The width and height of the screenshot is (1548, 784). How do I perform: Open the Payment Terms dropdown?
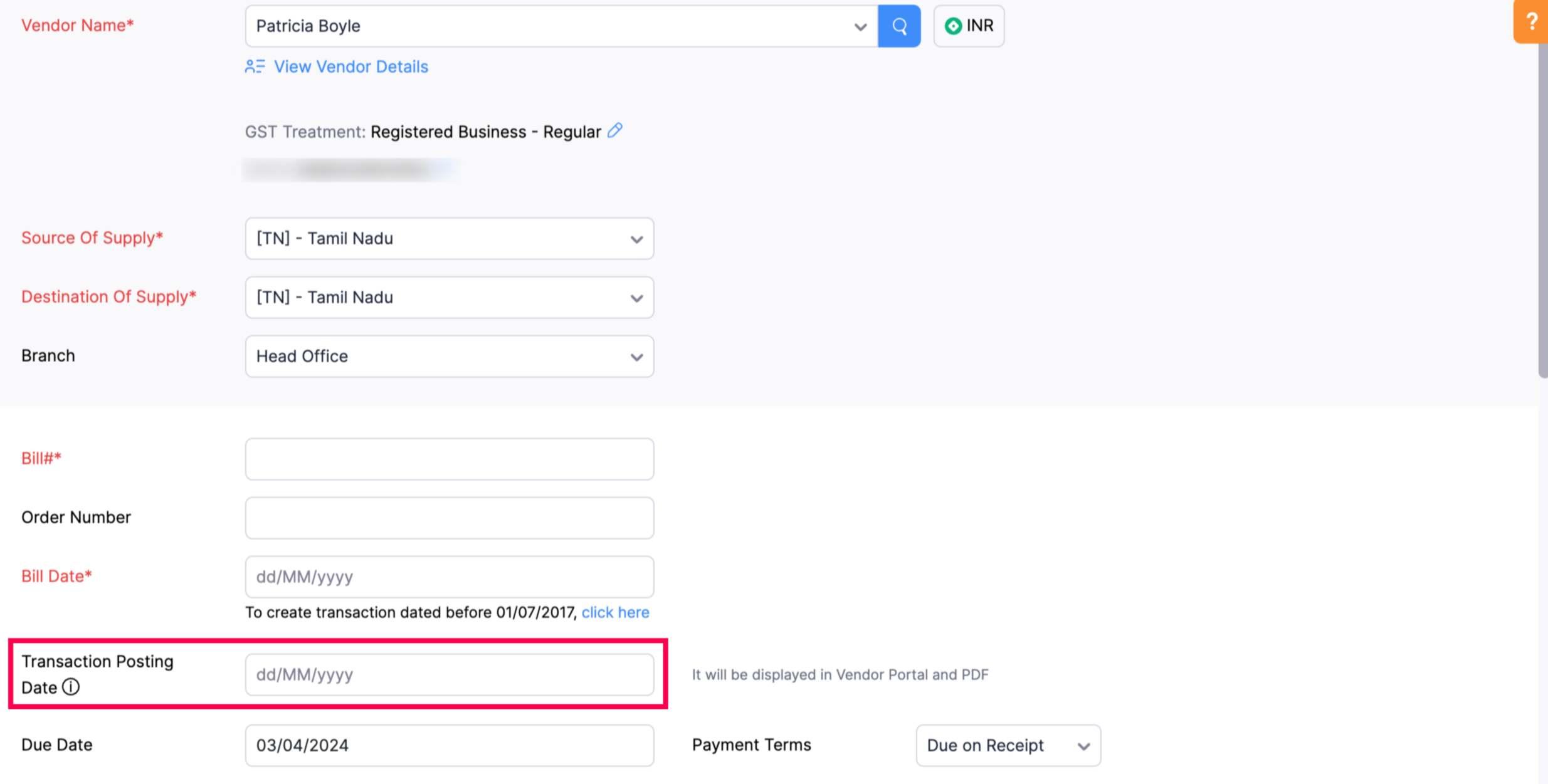coord(1083,745)
